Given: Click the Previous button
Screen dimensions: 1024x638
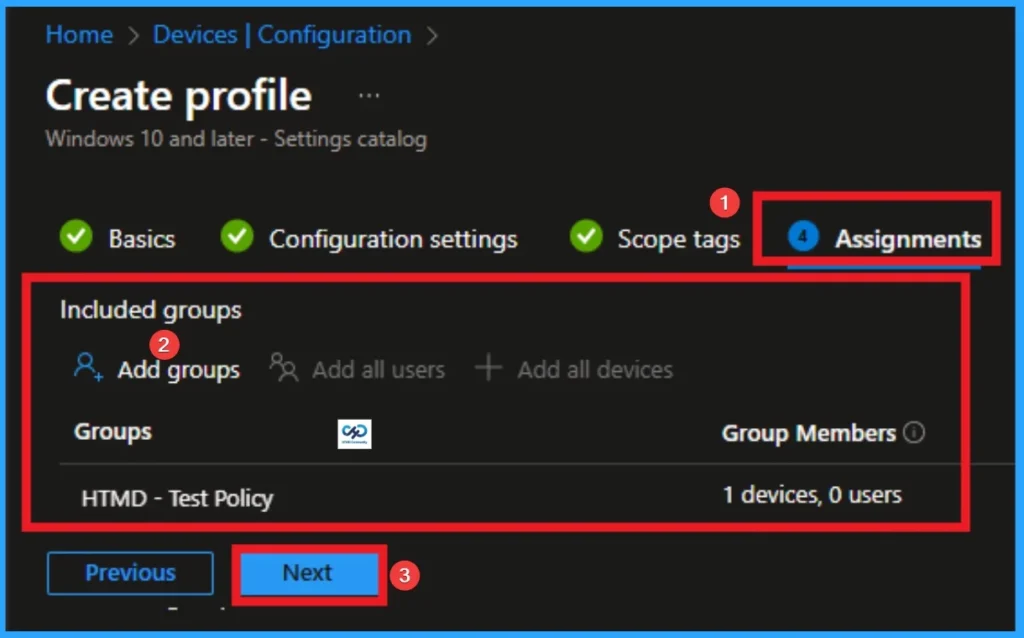Looking at the screenshot, I should (x=130, y=572).
